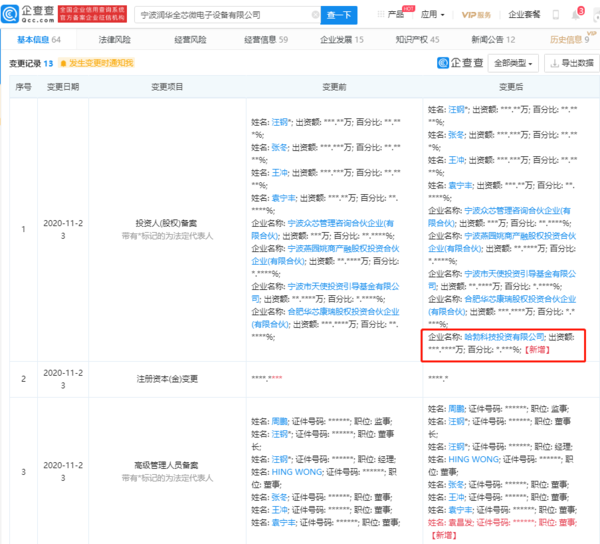Image resolution: width=600 pixels, height=544 pixels.
Task: Clear the search box with the X icon
Action: (311, 15)
